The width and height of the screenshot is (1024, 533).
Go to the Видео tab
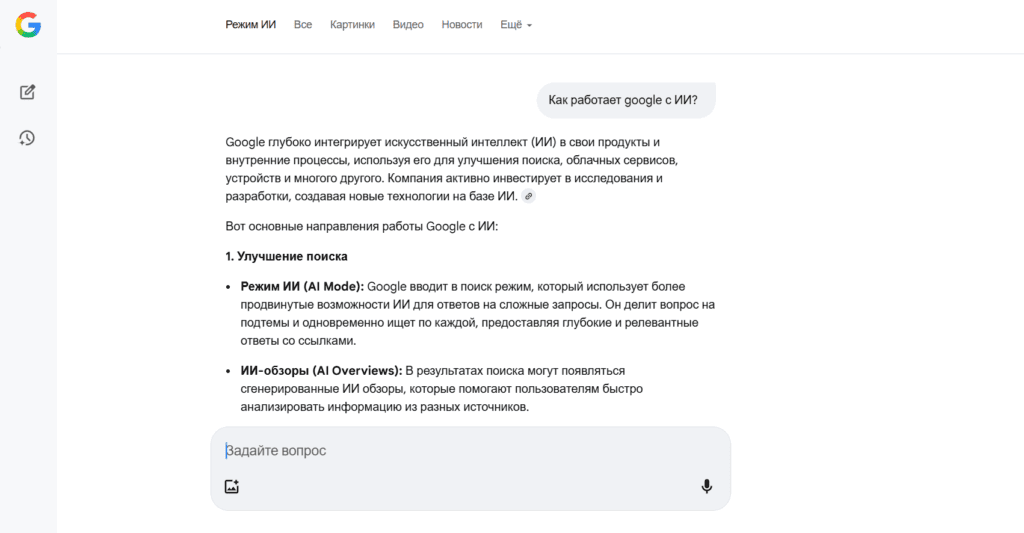click(408, 25)
